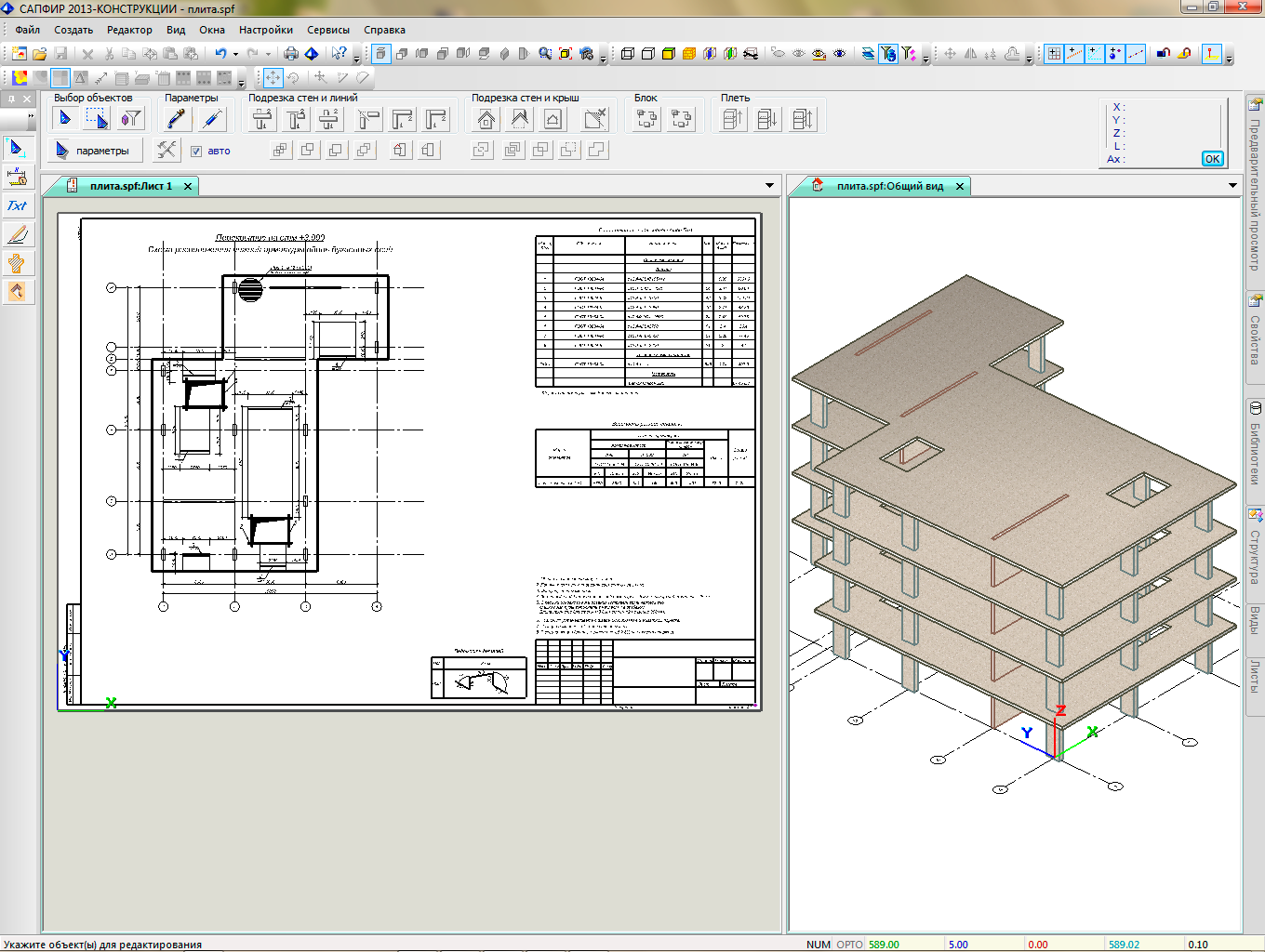
Task: Toggle the авто checkbox
Action: 196,151
